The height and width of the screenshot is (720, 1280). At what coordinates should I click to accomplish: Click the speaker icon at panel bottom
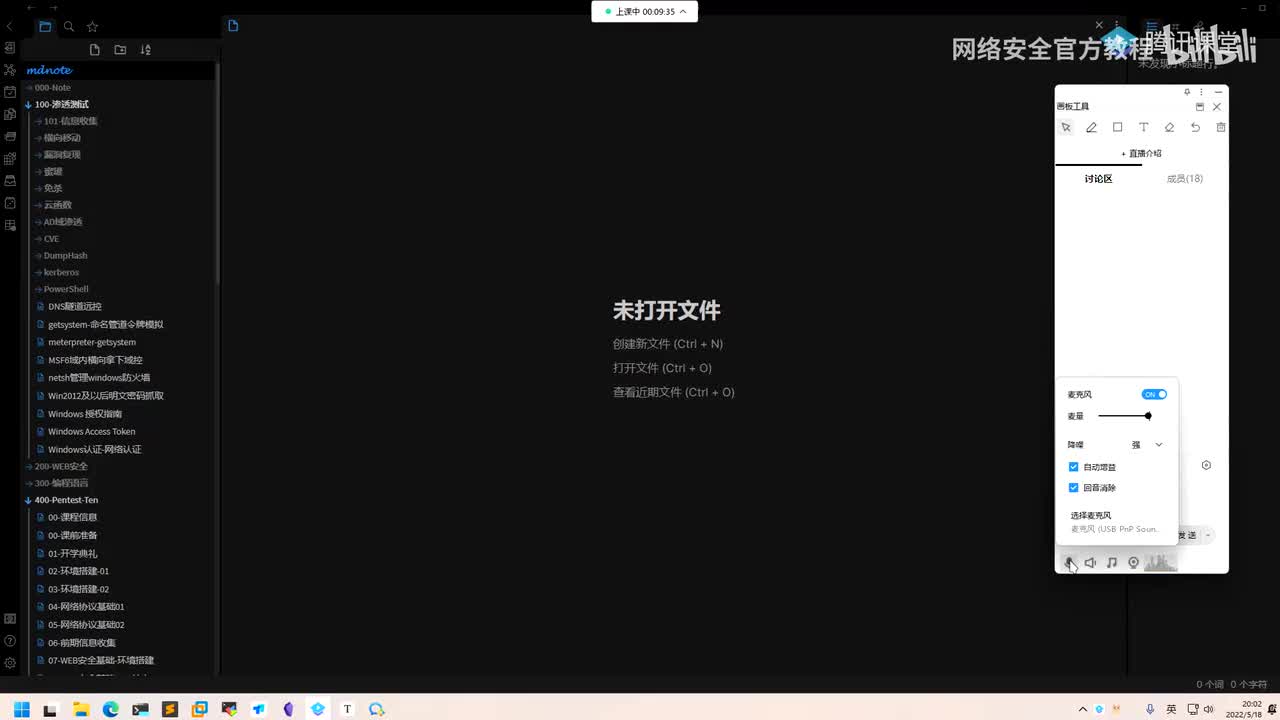pyautogui.click(x=1090, y=563)
